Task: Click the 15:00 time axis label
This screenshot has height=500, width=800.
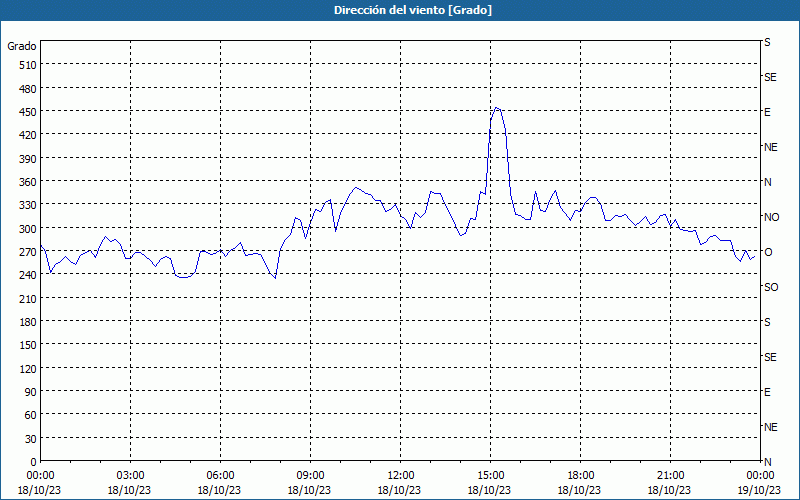Action: click(490, 476)
